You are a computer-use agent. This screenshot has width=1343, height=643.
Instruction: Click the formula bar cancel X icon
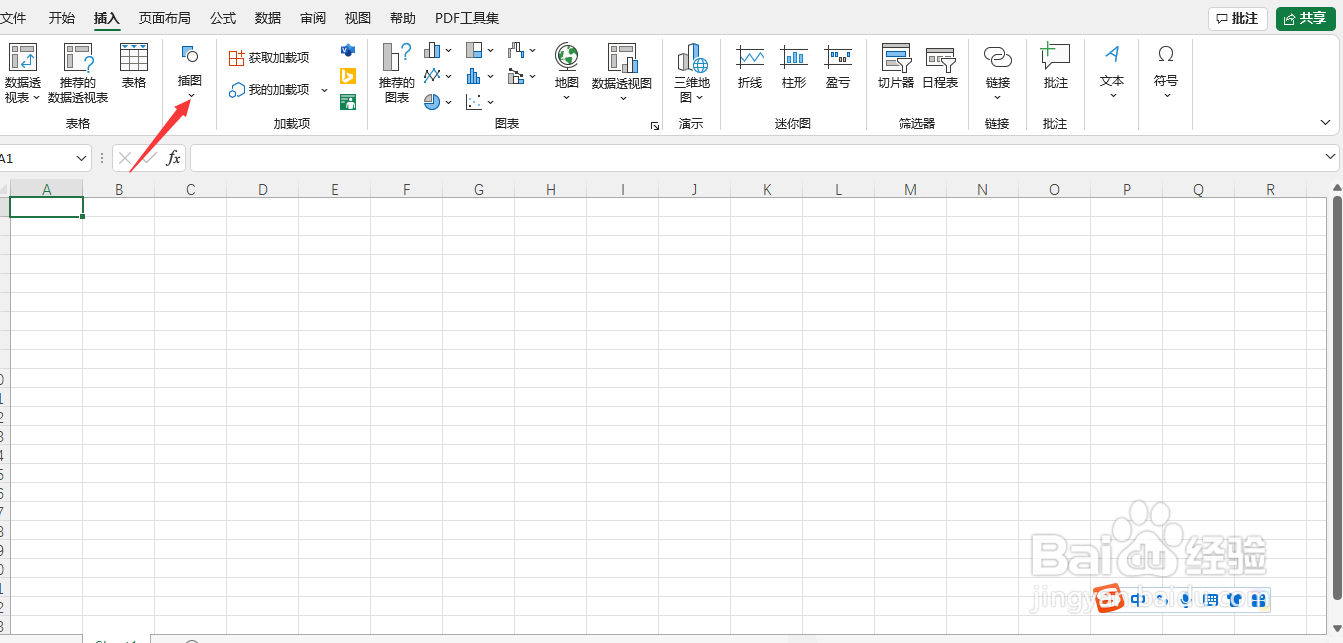pos(125,158)
